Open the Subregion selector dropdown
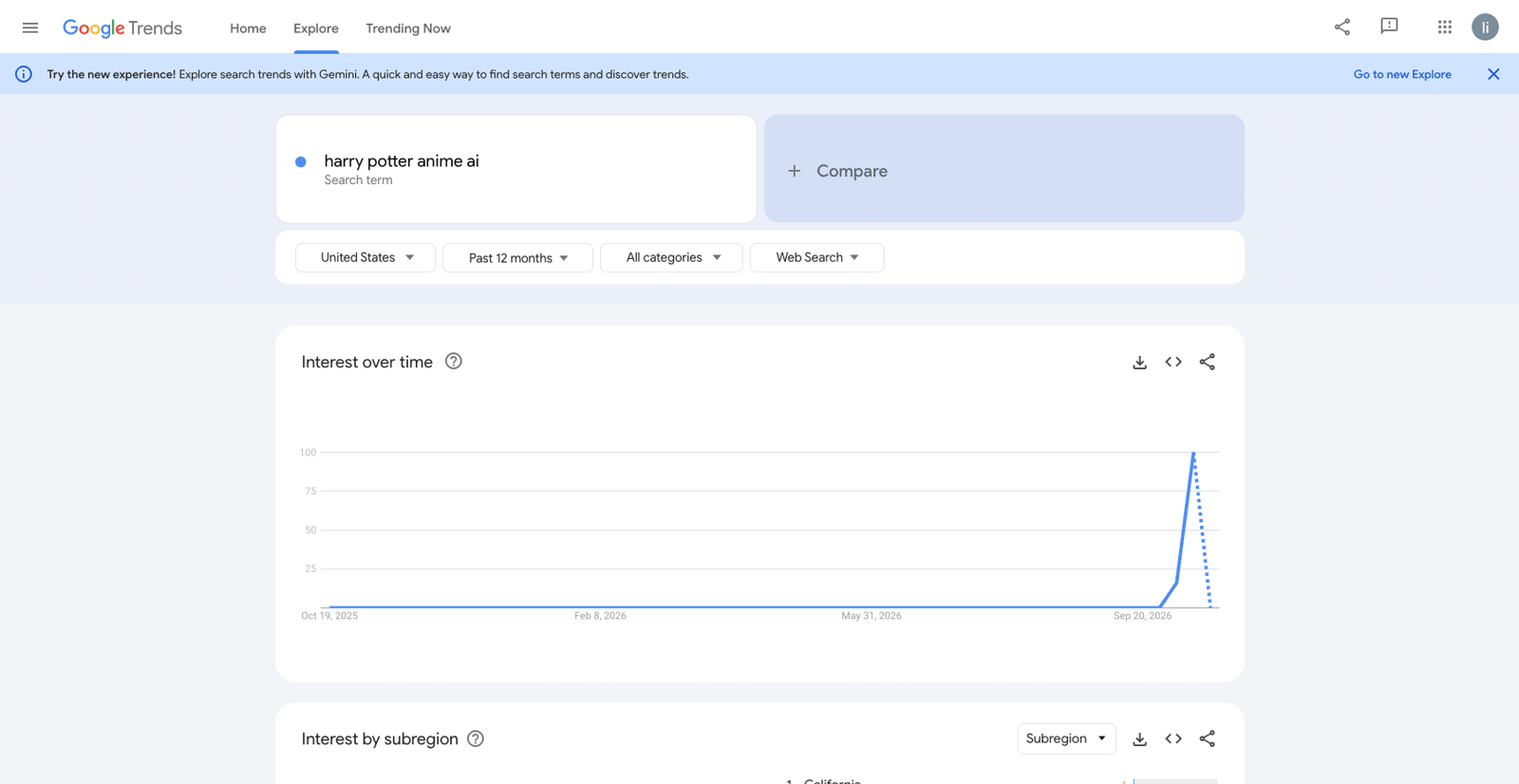 pos(1066,738)
